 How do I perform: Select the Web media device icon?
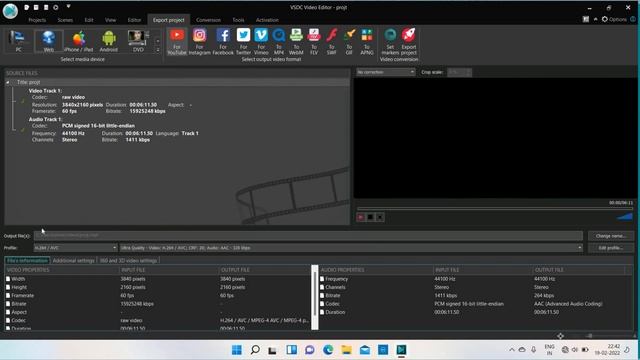pyautogui.click(x=49, y=41)
